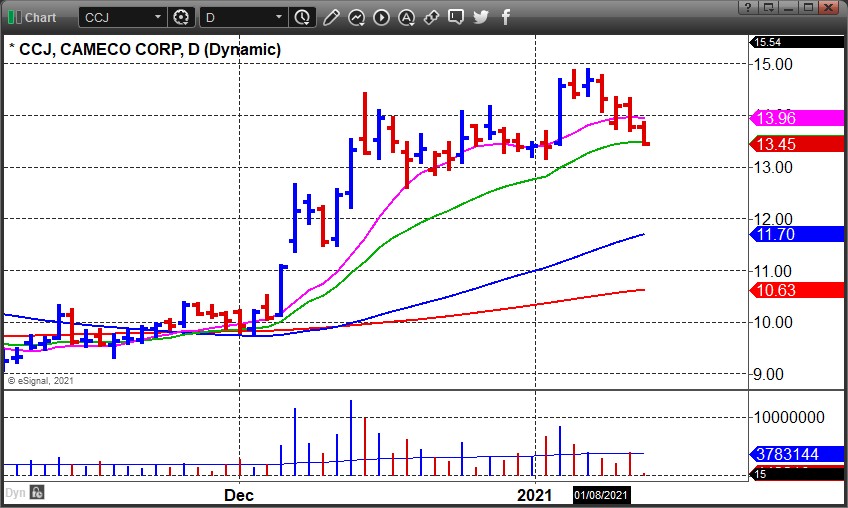Maximize the chart window
Screen dimensions: 848x508
(808, 7)
